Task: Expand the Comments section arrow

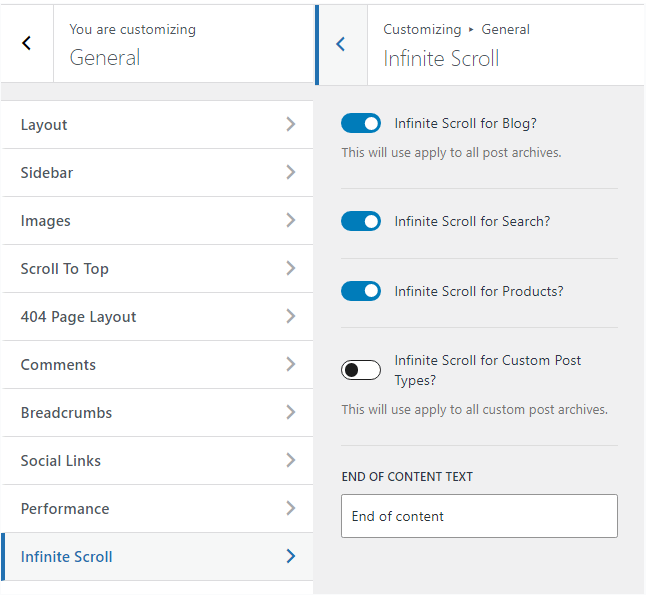Action: pyautogui.click(x=290, y=365)
